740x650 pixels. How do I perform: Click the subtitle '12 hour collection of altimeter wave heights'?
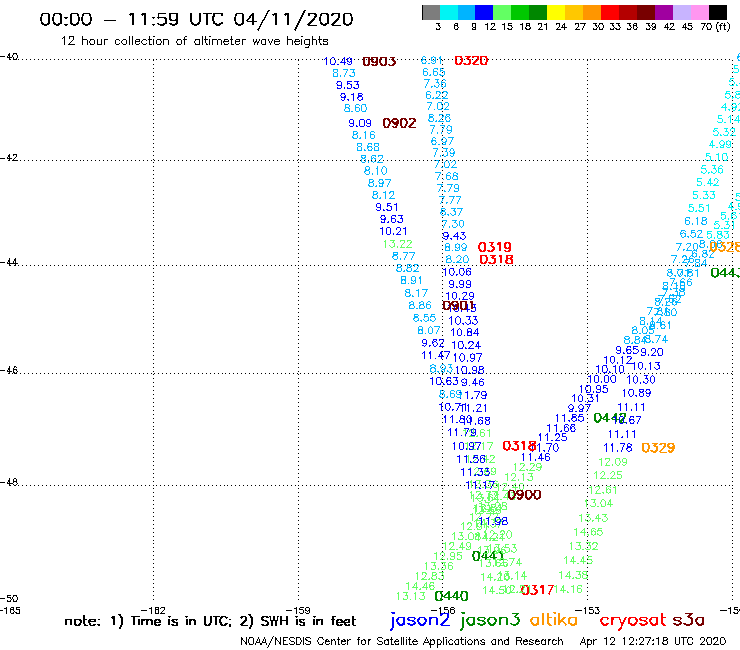pyautogui.click(x=194, y=41)
